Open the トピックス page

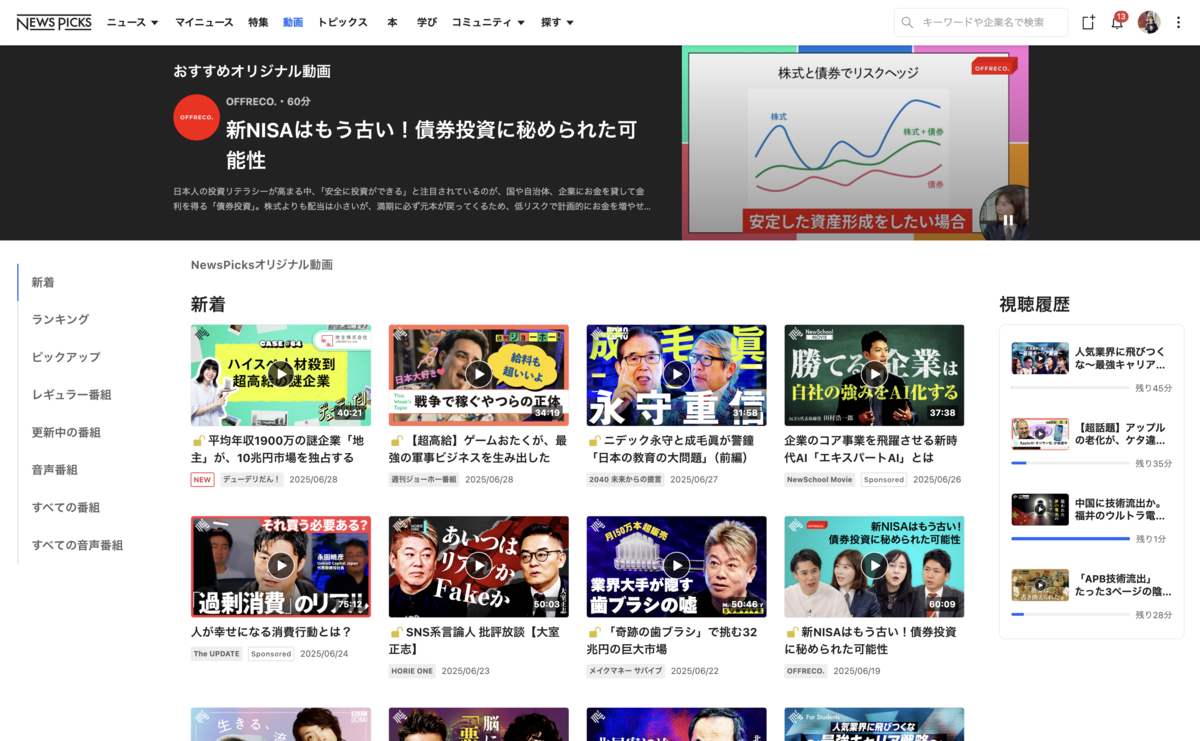pos(342,22)
